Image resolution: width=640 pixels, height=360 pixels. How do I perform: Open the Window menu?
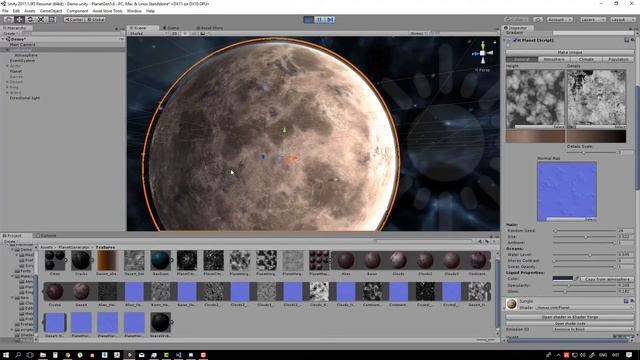pyautogui.click(x=134, y=11)
